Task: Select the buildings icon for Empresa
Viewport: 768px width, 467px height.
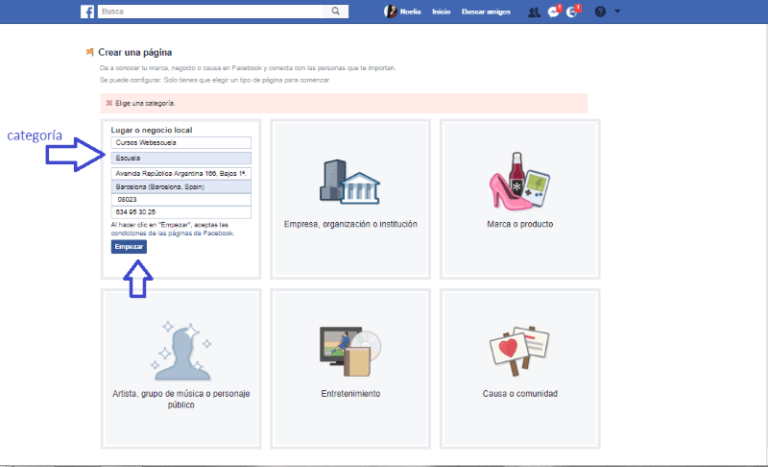Action: 350,181
